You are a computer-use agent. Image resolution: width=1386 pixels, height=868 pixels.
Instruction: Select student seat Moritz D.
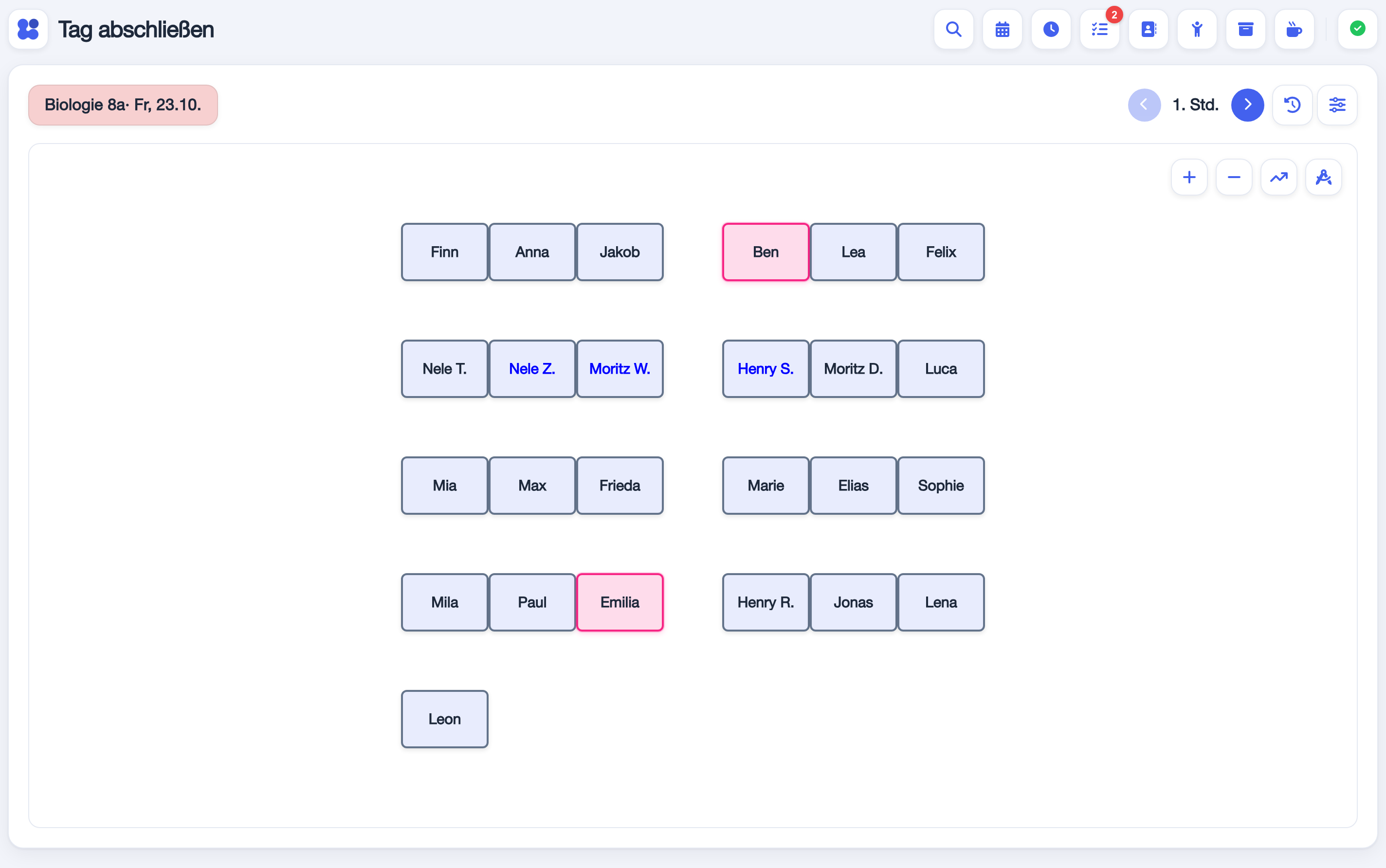(x=853, y=368)
